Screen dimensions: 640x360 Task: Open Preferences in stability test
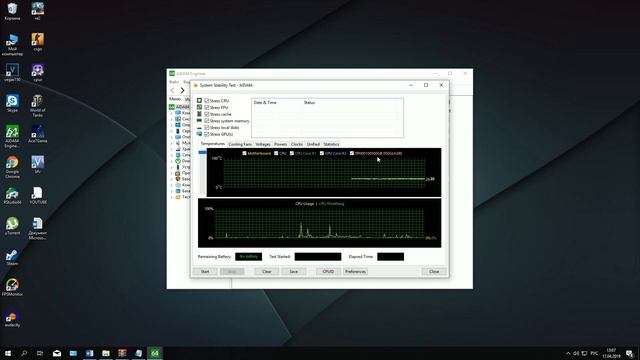[x=355, y=271]
